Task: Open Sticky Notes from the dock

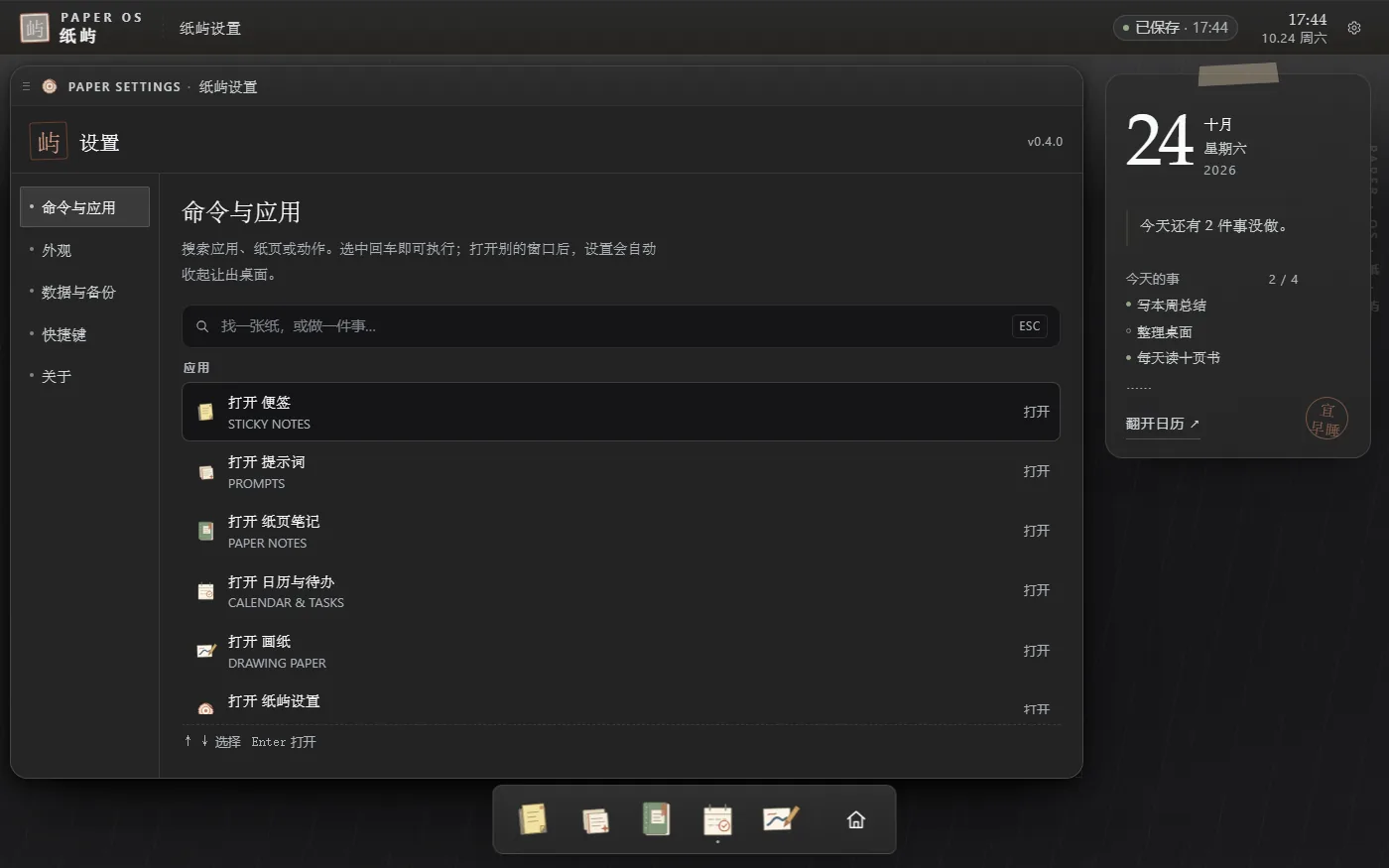Action: point(533,819)
